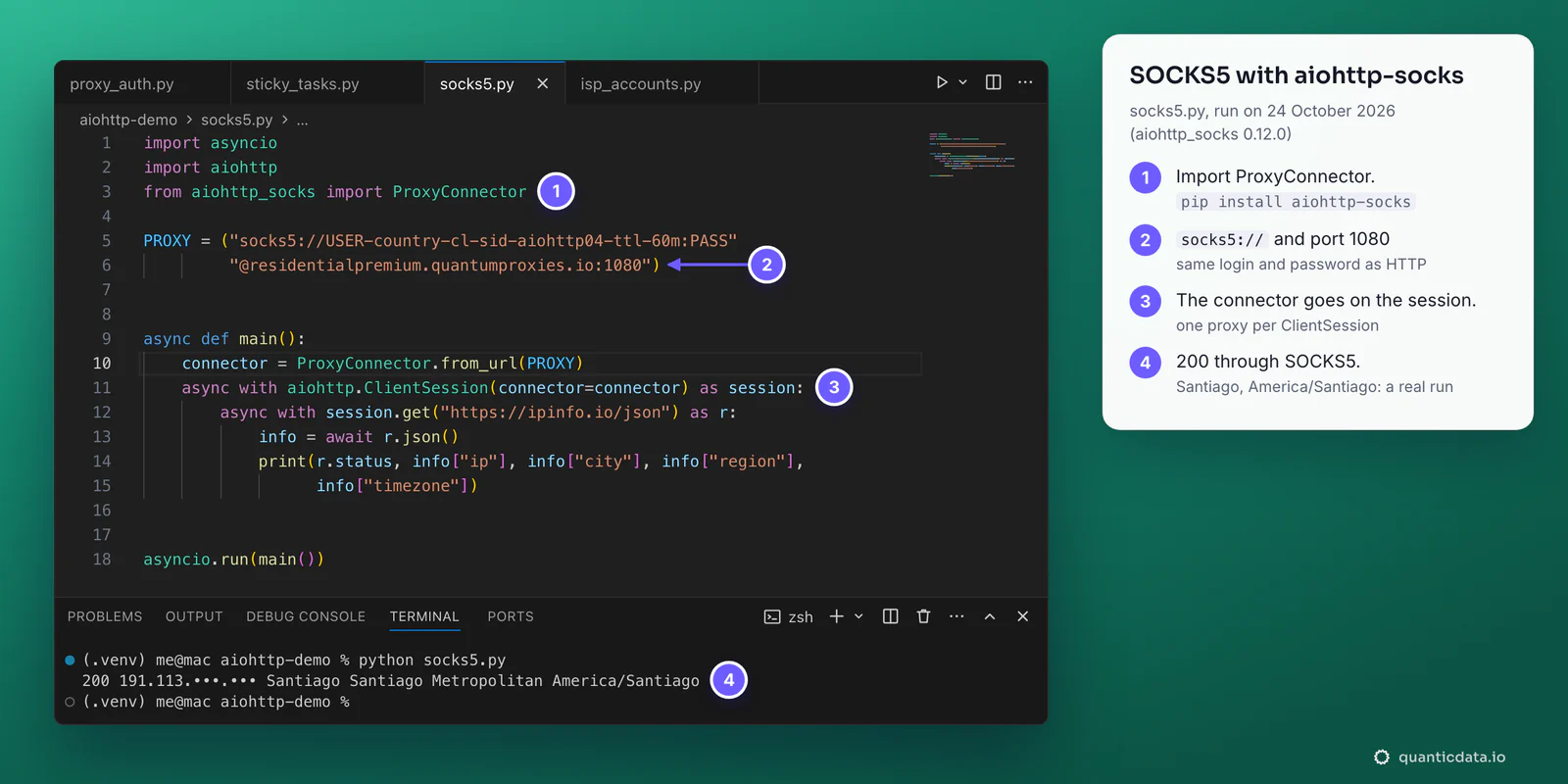Kill terminal with trash icon
Viewport: 1568px width, 784px height.
923,616
